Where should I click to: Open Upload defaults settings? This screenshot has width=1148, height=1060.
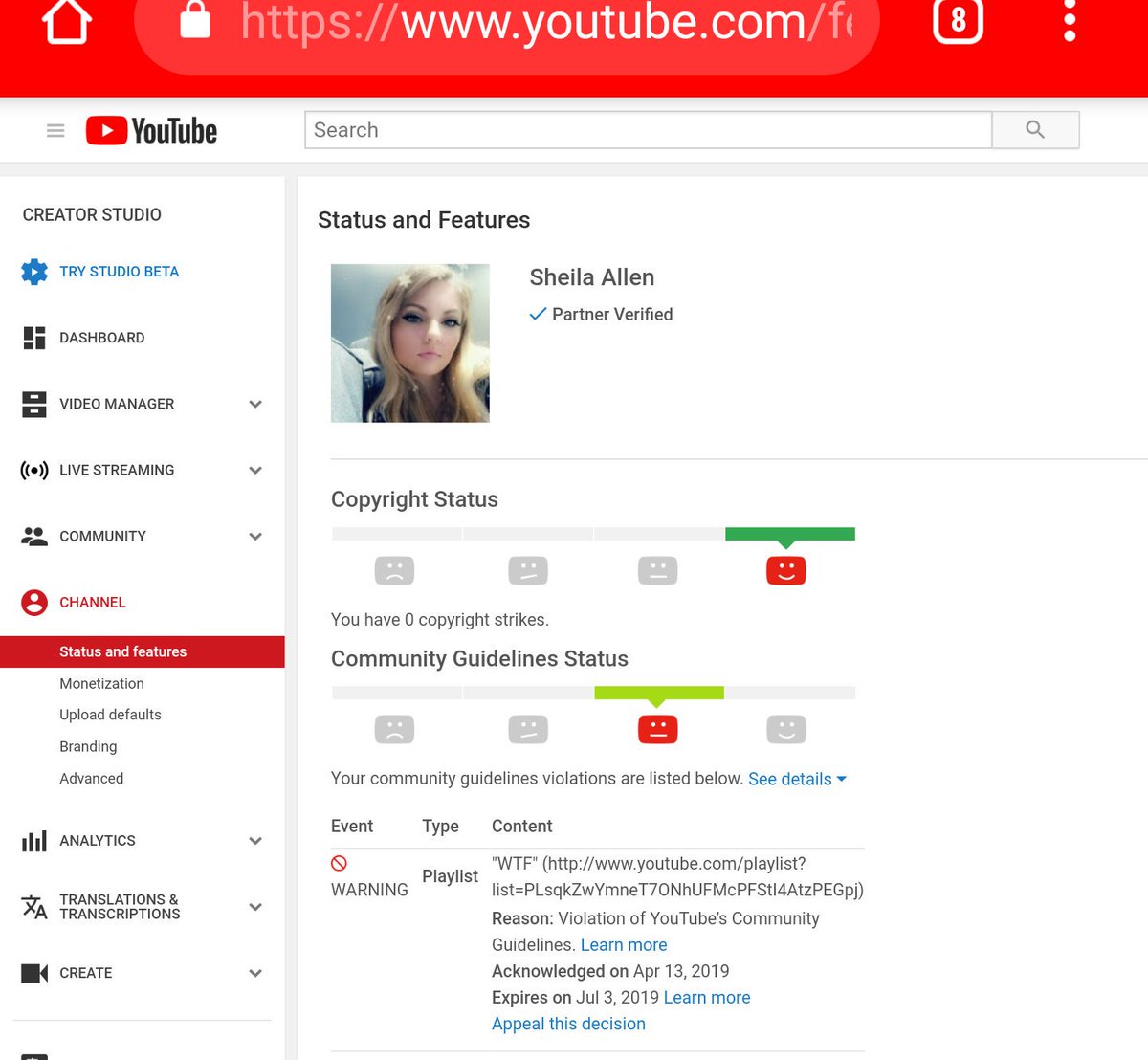(110, 715)
